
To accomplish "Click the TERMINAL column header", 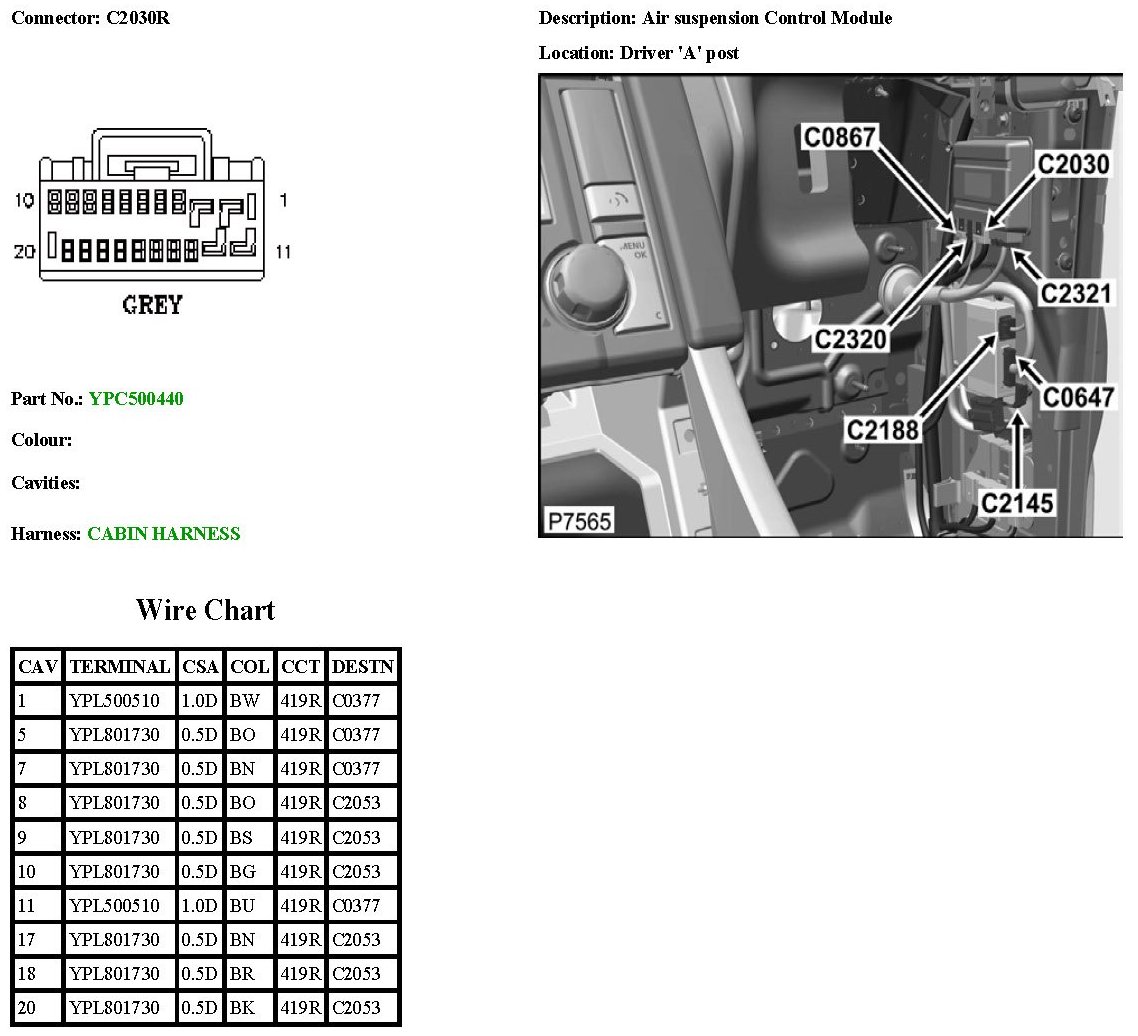I will (120, 666).
